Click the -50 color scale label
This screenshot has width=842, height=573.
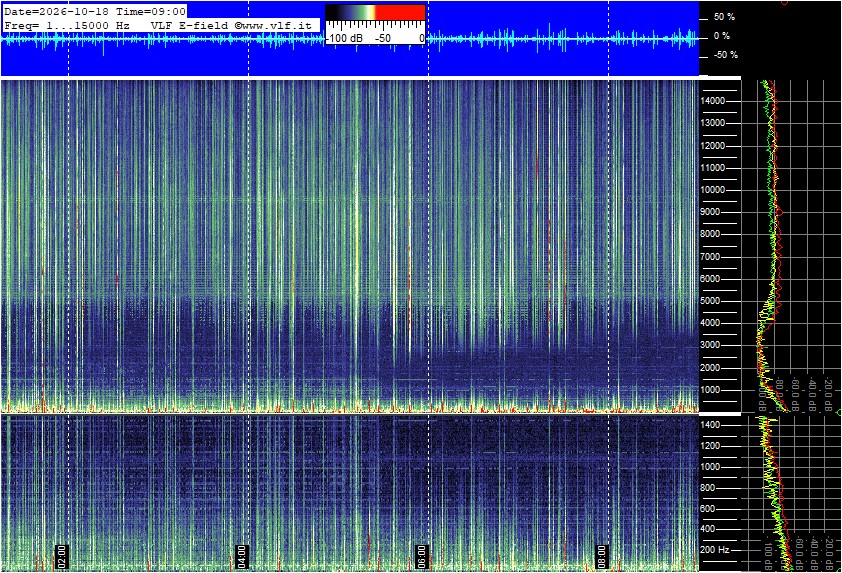click(382, 39)
